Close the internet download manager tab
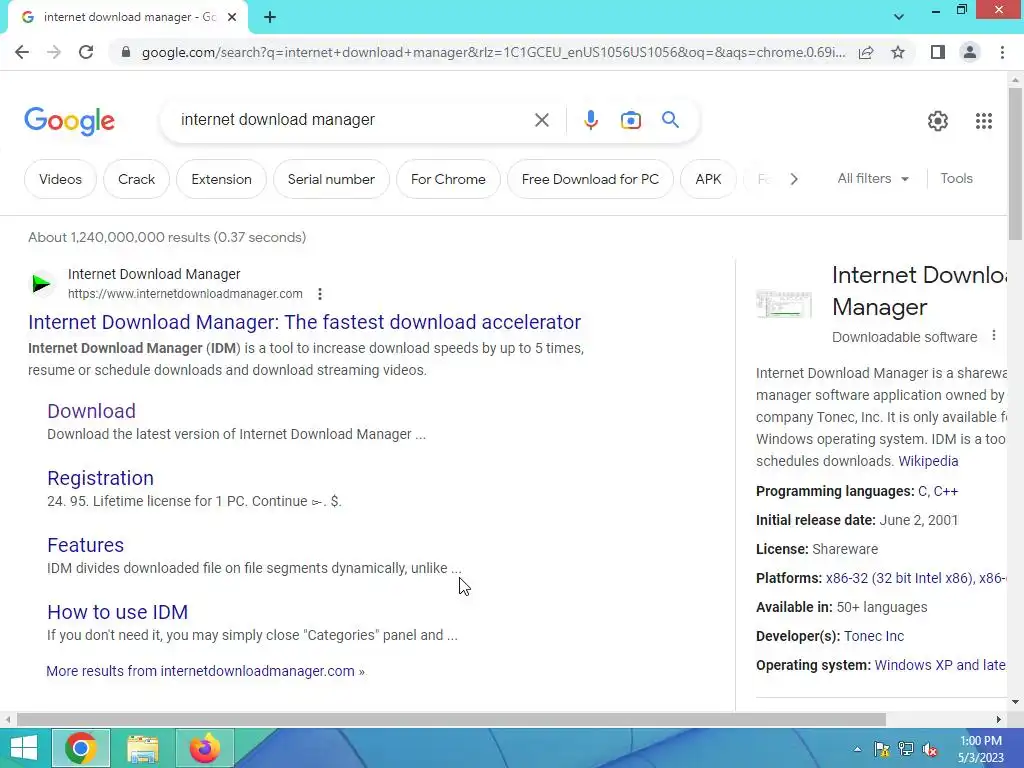The height and width of the screenshot is (768, 1024). [232, 17]
